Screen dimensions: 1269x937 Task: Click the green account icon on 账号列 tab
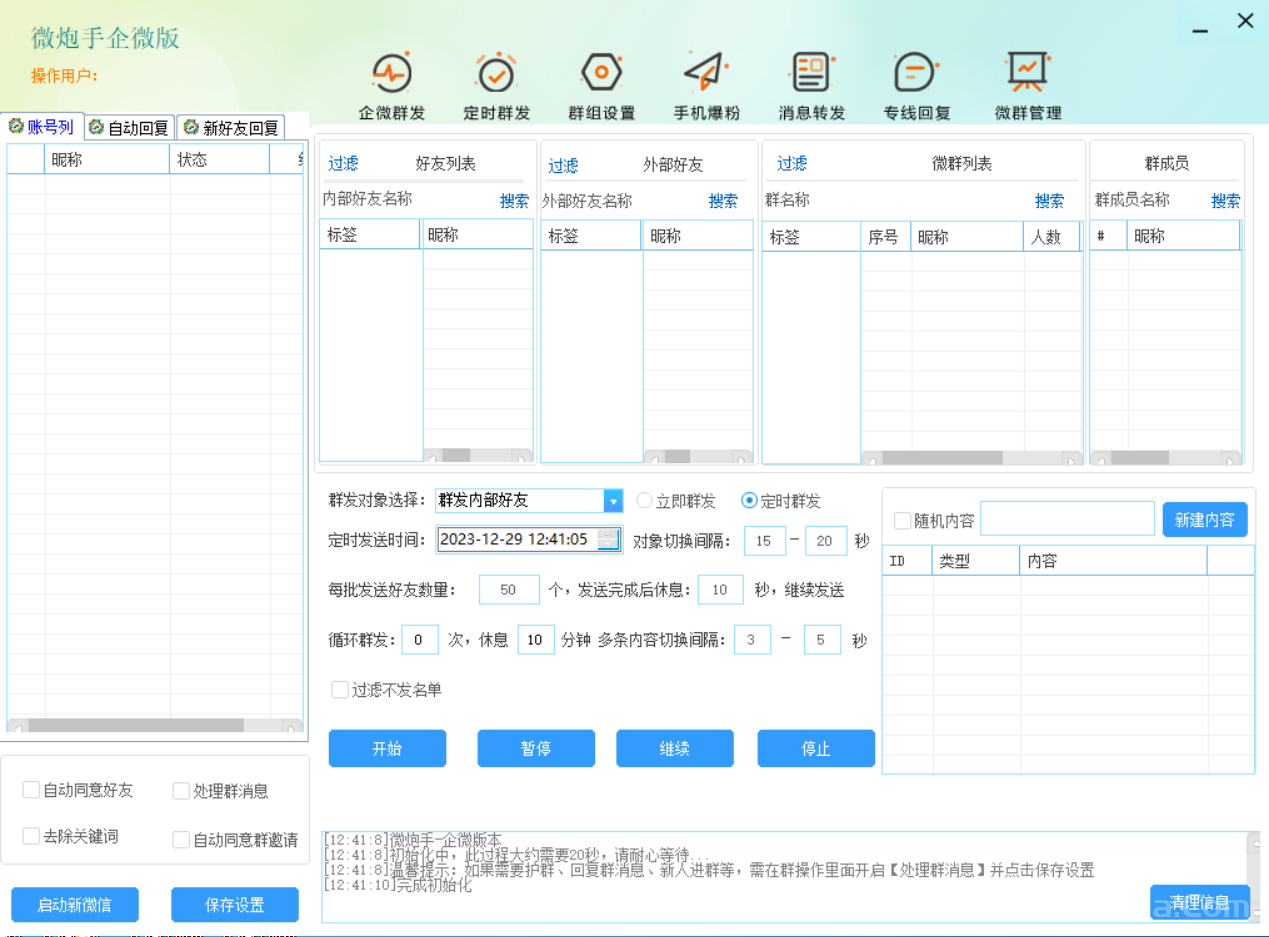click(15, 126)
